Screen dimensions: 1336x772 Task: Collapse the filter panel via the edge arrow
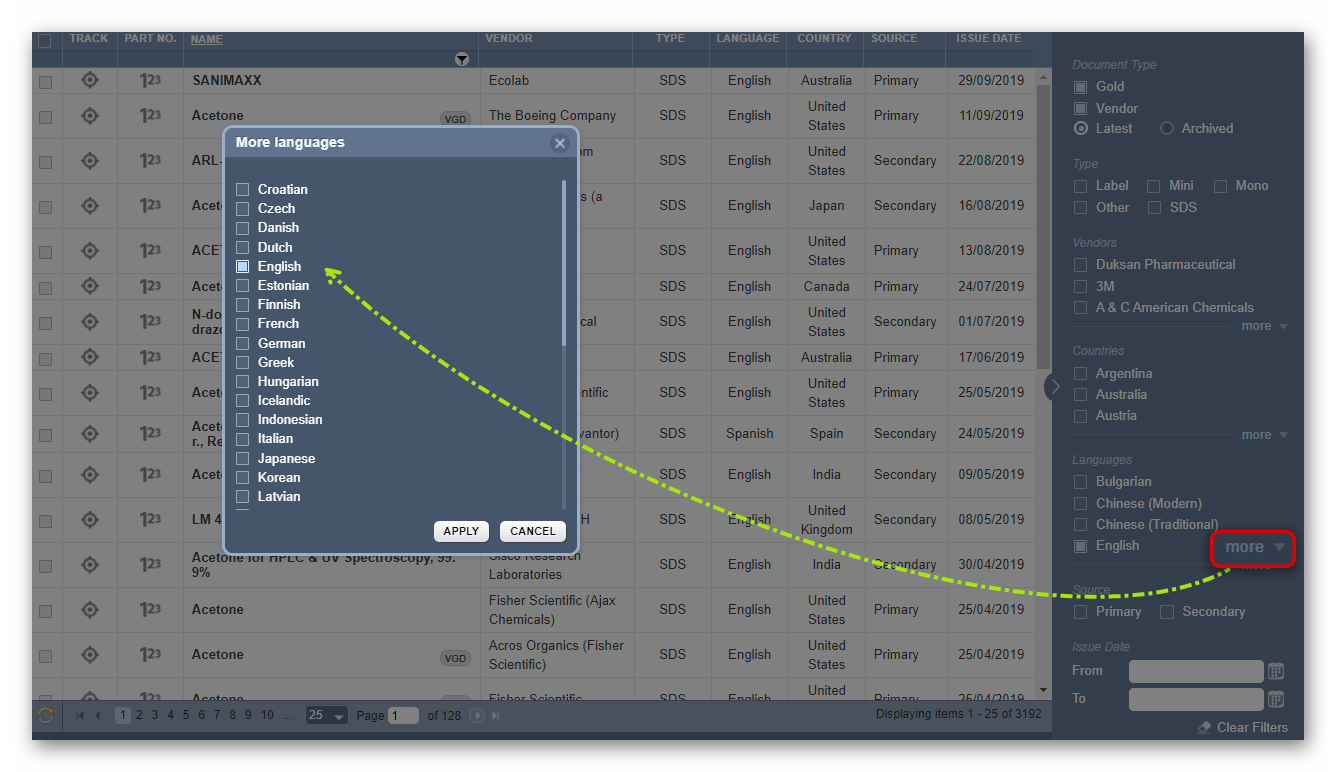pos(1053,385)
